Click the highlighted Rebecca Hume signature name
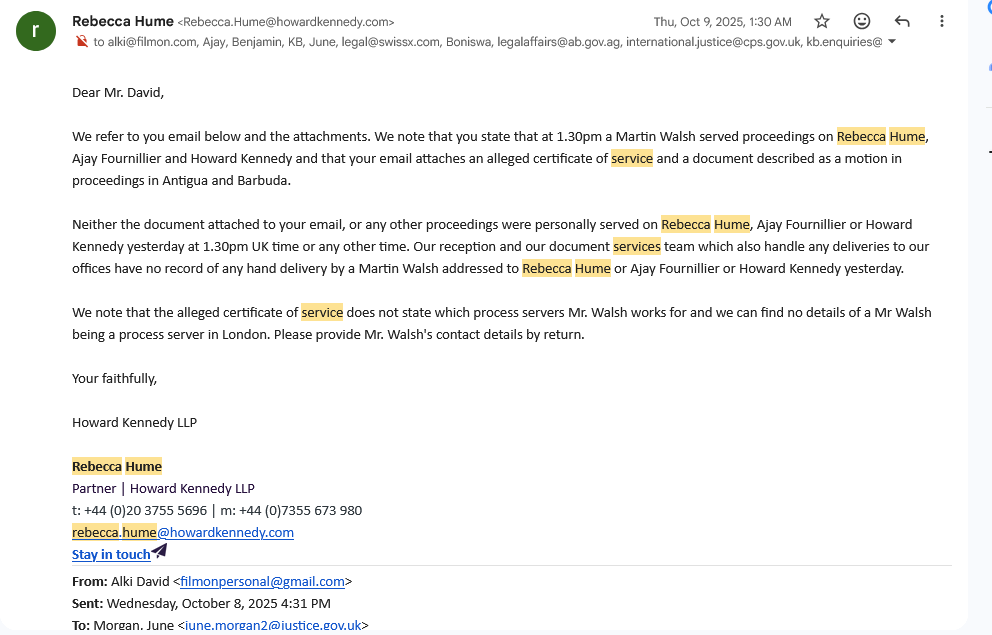Screen dimensions: 992x635 (117, 466)
